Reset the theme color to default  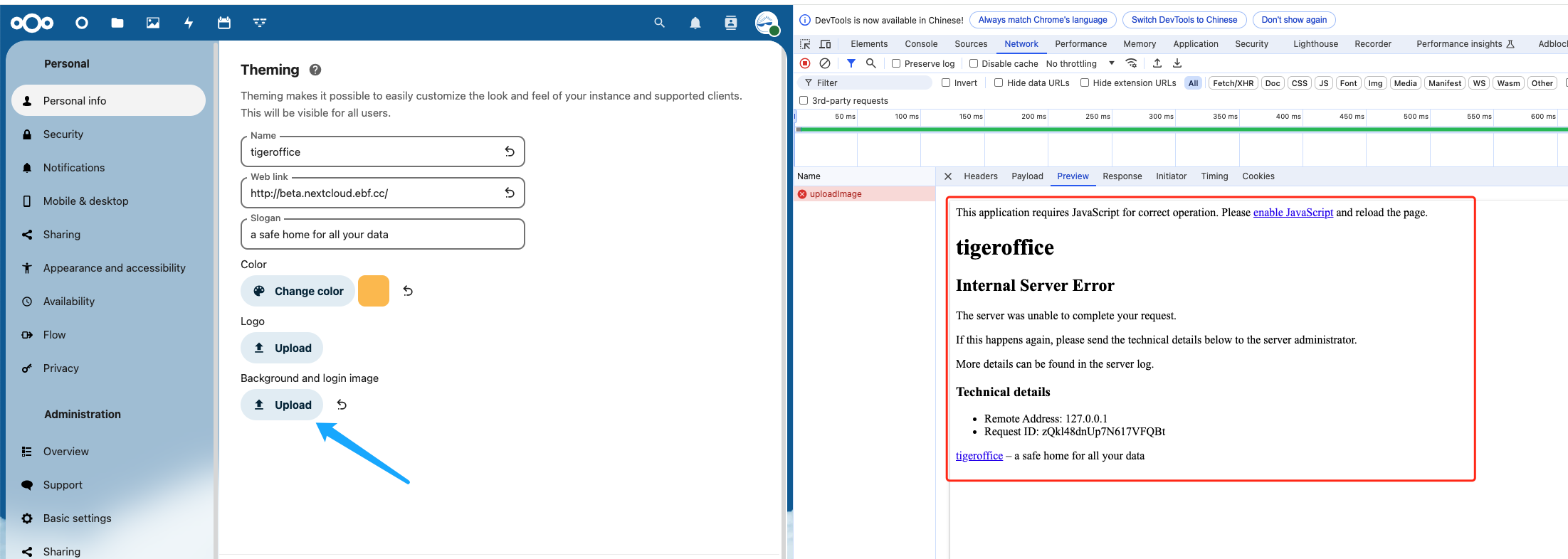click(408, 291)
